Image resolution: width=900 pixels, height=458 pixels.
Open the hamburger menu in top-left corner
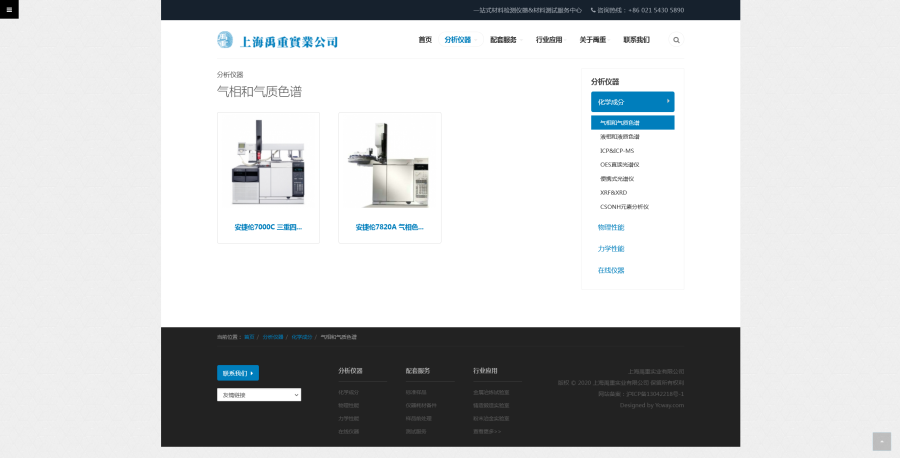9,10
